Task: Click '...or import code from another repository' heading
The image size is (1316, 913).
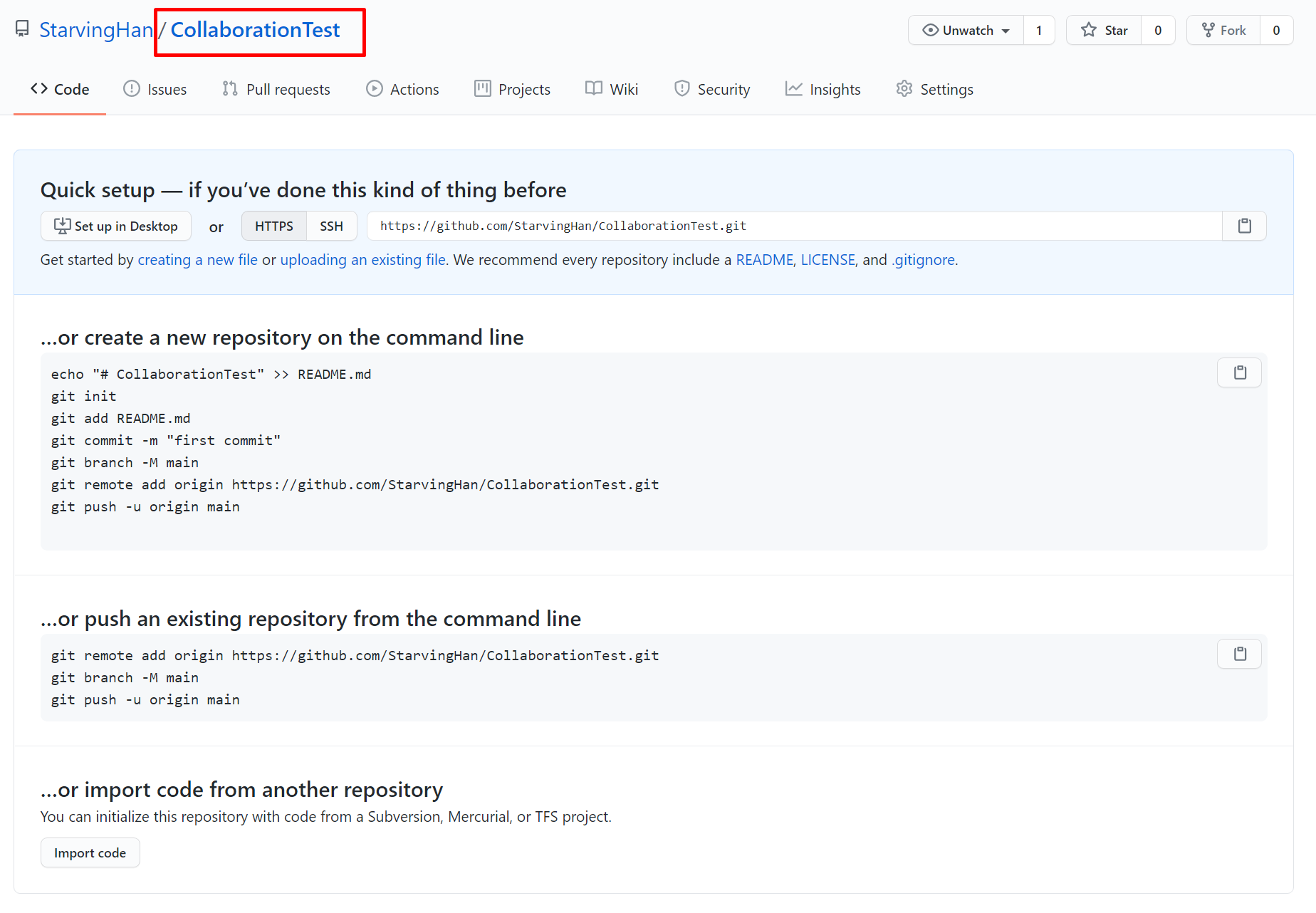Action: 241,790
